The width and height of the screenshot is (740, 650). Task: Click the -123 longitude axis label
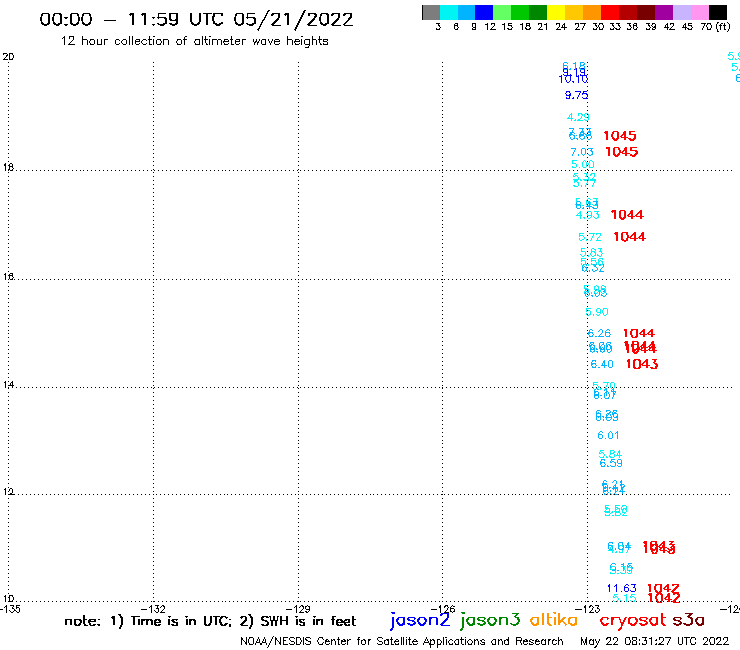(x=588, y=609)
